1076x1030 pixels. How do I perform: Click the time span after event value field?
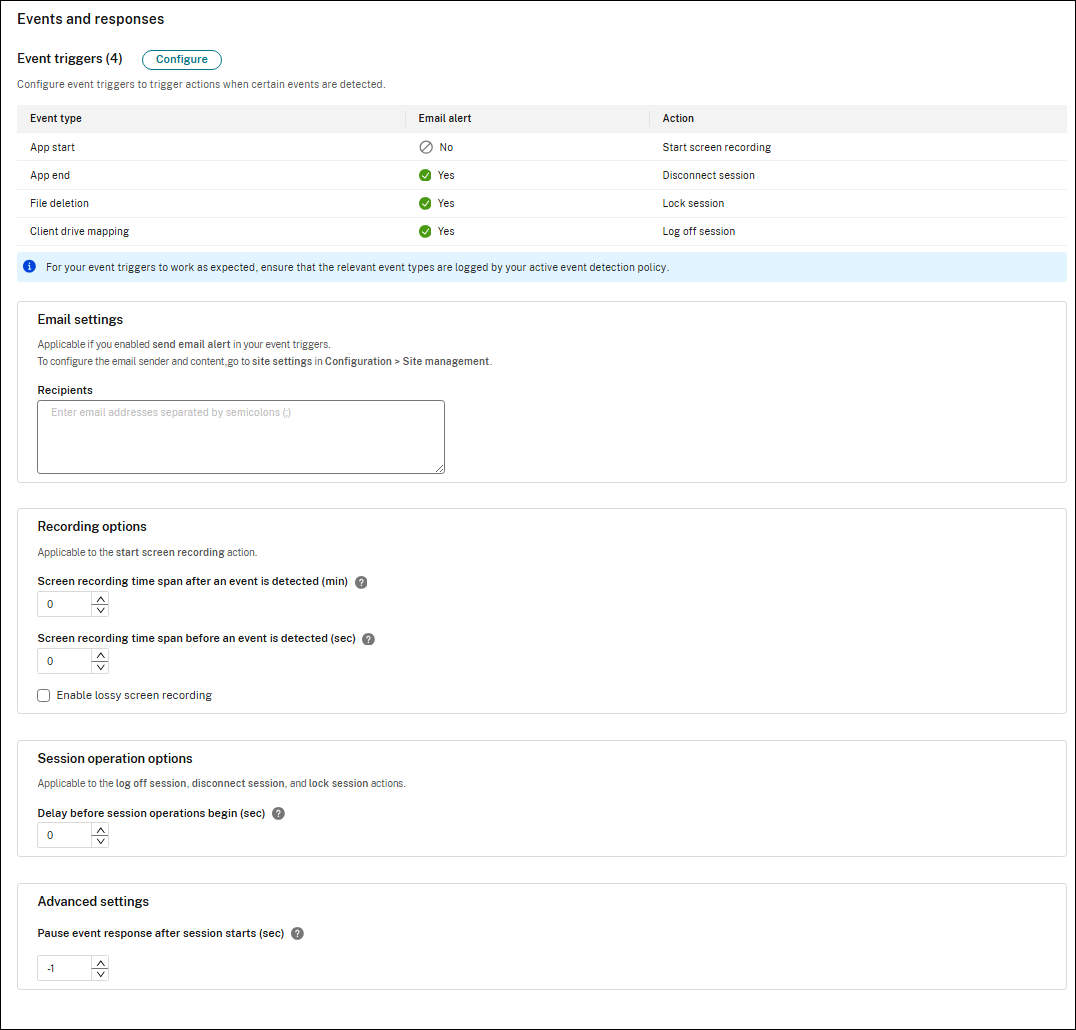65,605
